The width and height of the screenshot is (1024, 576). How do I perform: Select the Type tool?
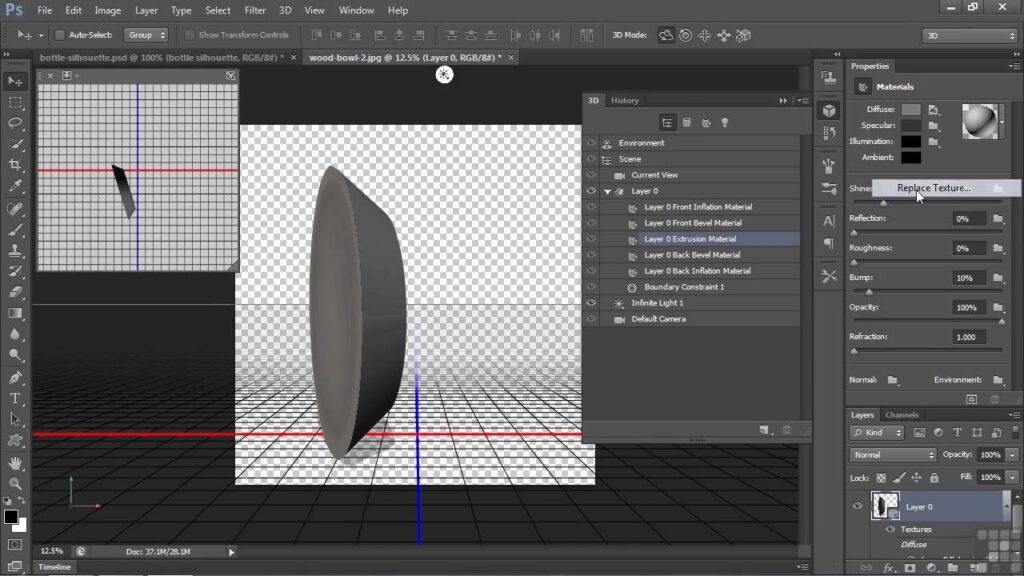click(16, 398)
